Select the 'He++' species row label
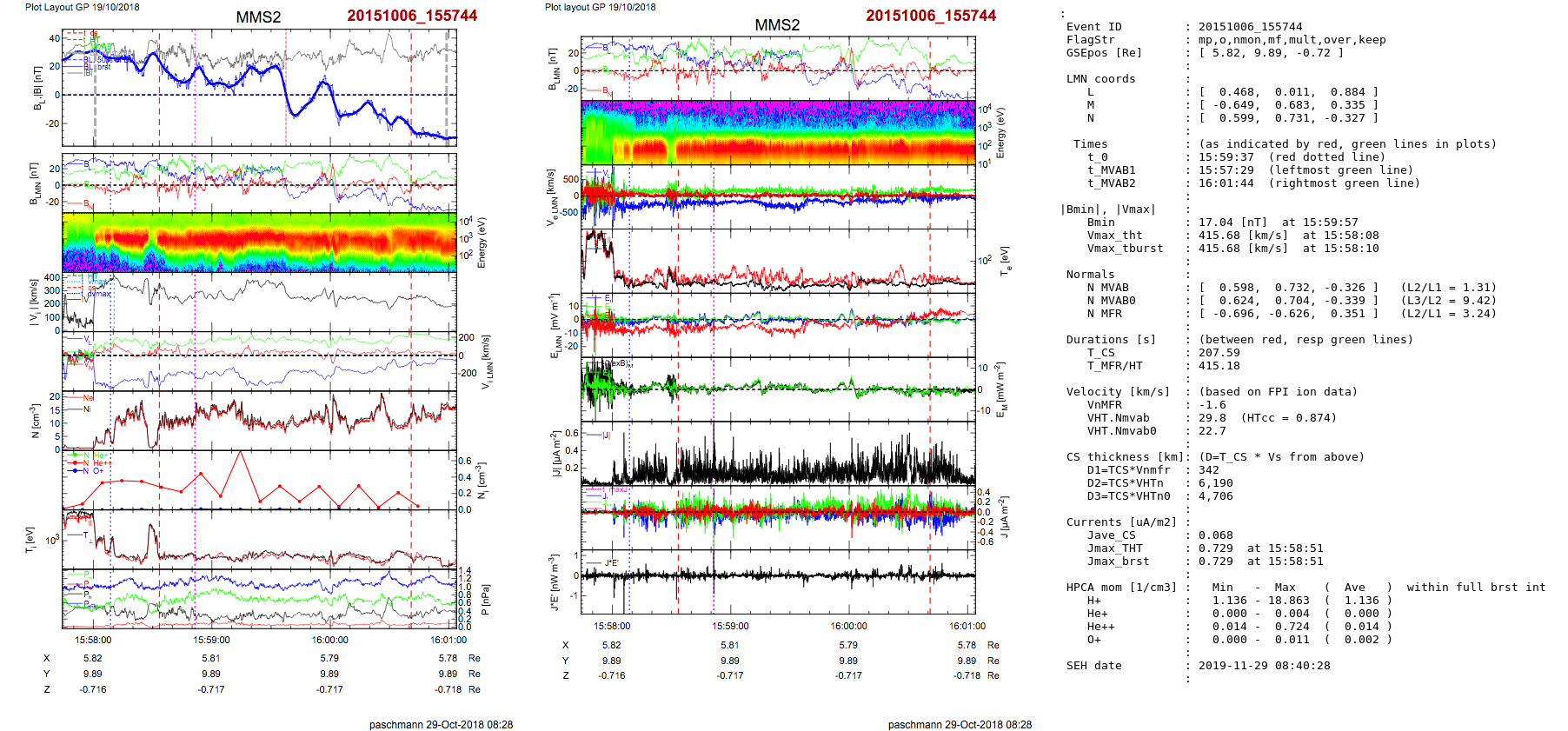Screen dimensions: 1568x731 pyautogui.click(x=1101, y=627)
